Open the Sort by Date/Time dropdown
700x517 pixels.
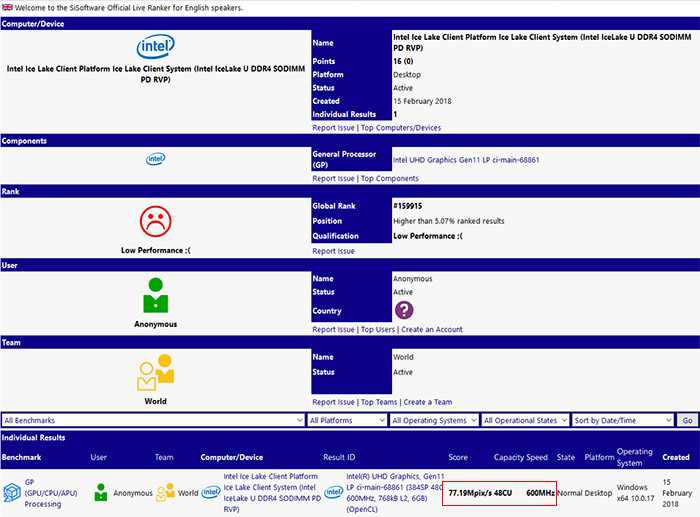622,420
